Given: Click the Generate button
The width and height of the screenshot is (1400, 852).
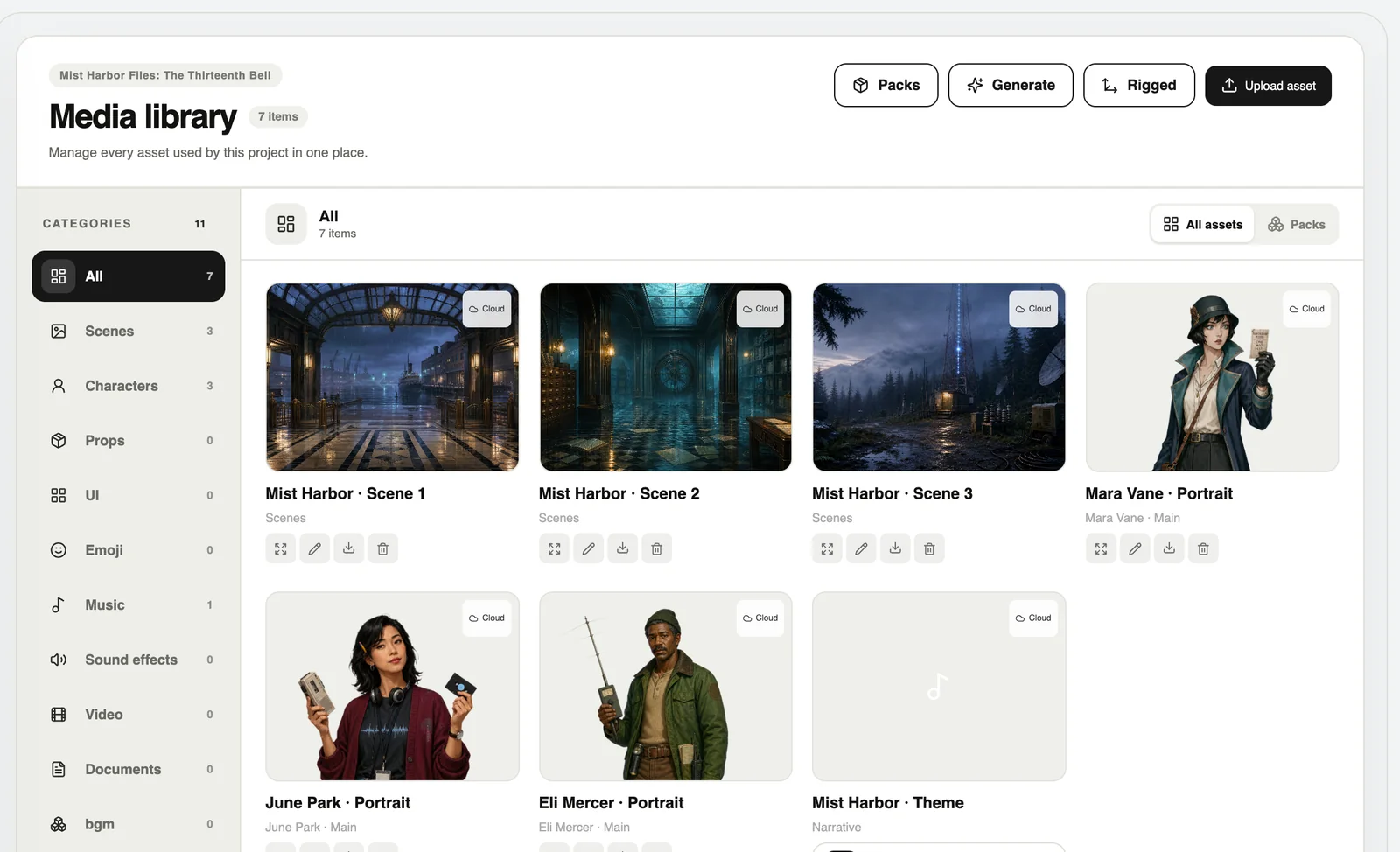Looking at the screenshot, I should coord(1011,85).
